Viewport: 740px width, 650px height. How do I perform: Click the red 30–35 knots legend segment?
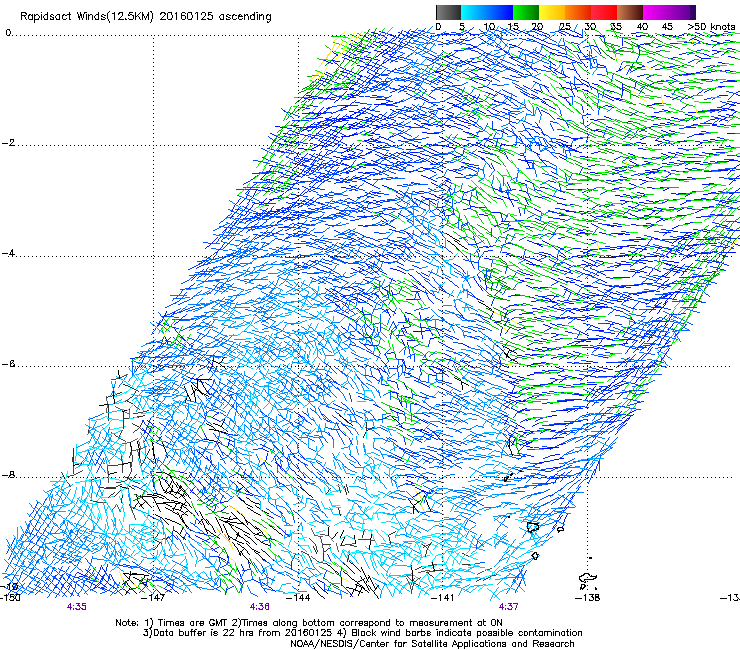[604, 12]
